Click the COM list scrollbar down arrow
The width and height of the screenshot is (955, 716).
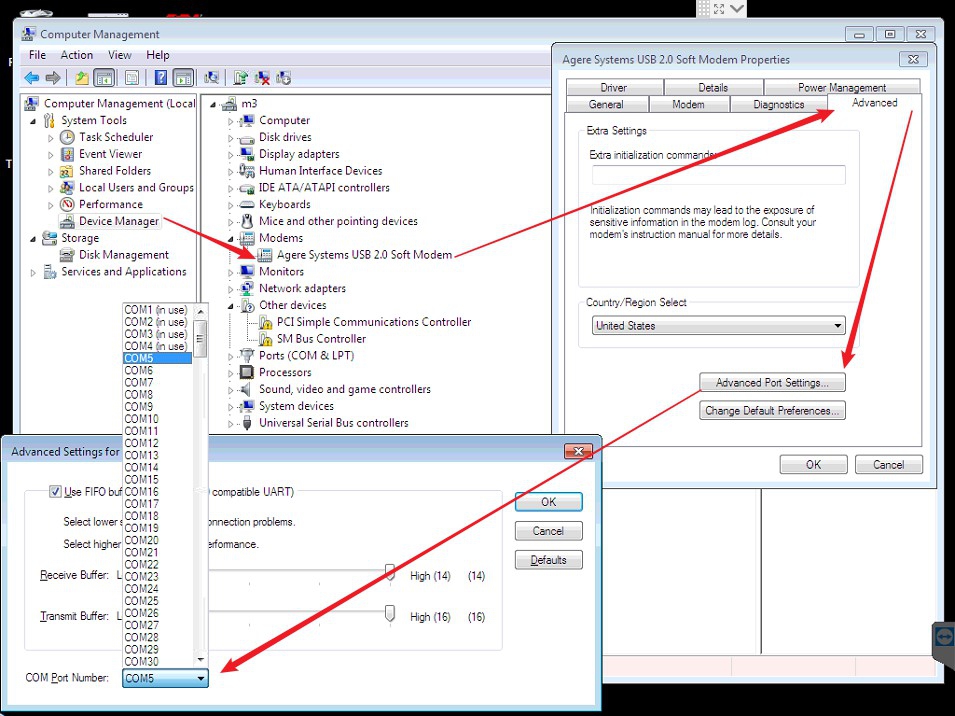tap(200, 660)
